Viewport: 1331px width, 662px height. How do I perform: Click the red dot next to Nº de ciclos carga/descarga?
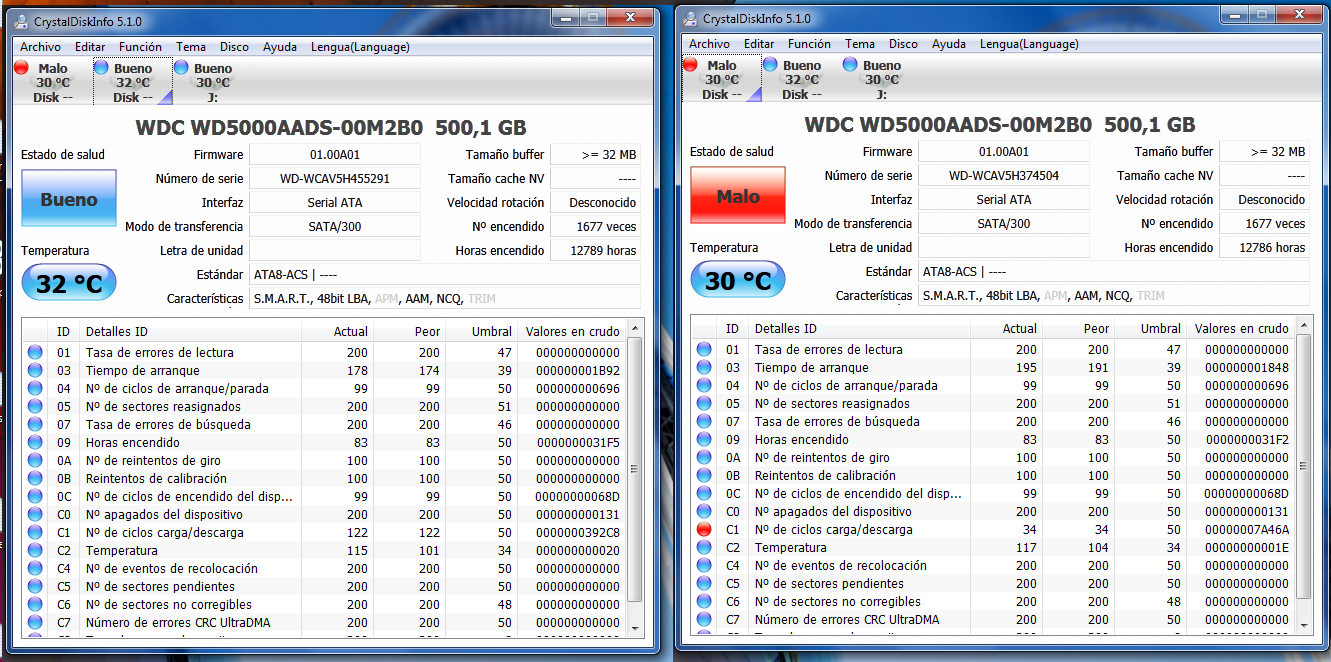(x=703, y=530)
